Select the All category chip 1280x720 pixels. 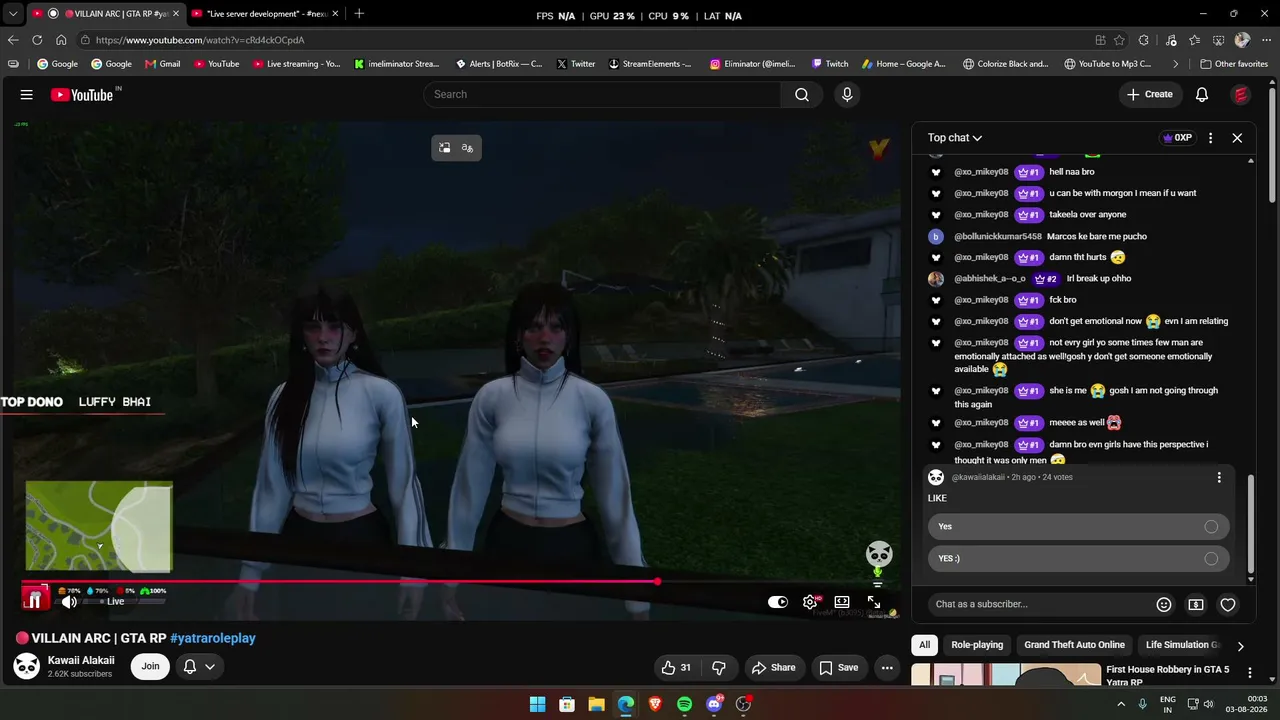[924, 645]
